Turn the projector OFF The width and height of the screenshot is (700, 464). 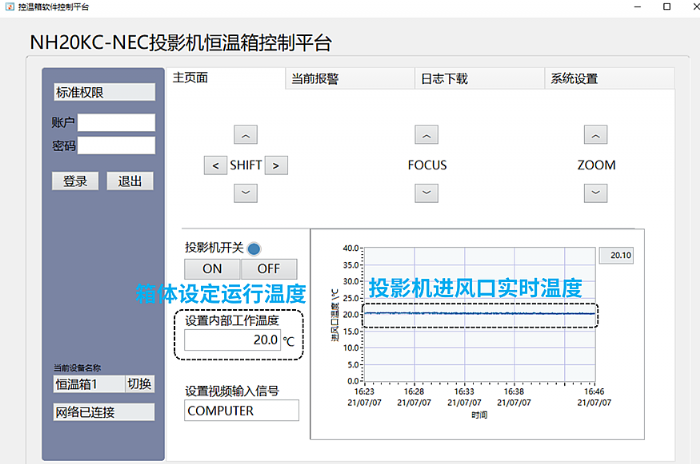[x=268, y=269]
